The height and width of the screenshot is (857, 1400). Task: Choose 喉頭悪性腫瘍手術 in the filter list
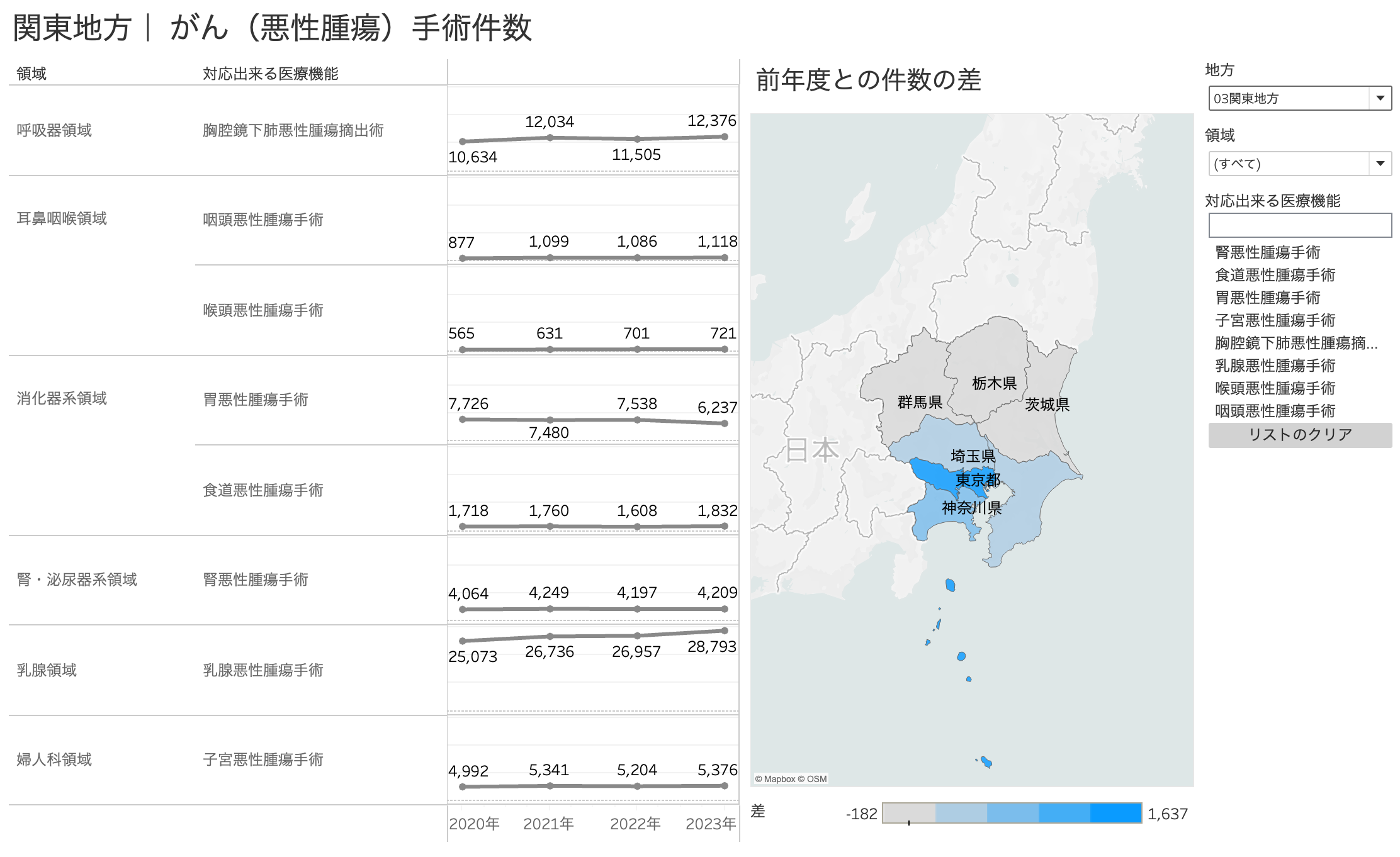tap(1275, 388)
